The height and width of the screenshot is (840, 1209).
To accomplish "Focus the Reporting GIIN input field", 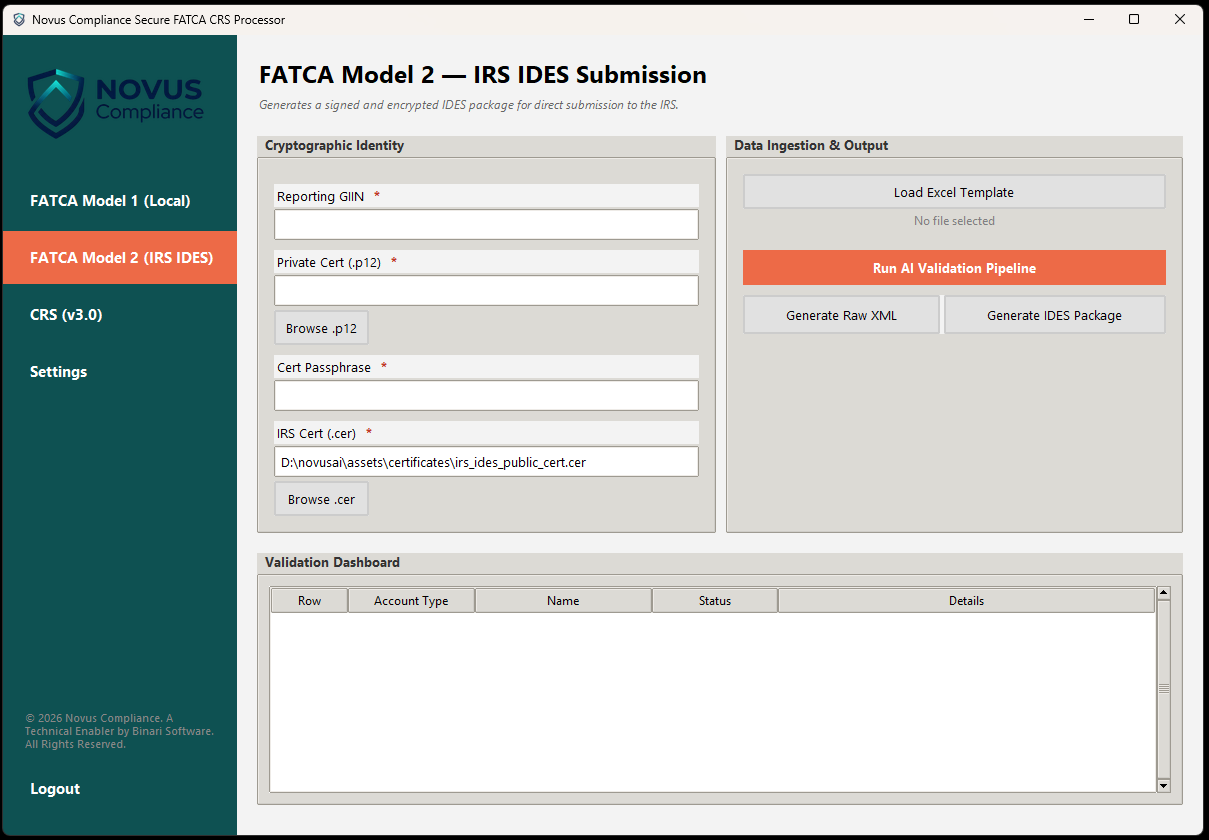I will coord(486,224).
